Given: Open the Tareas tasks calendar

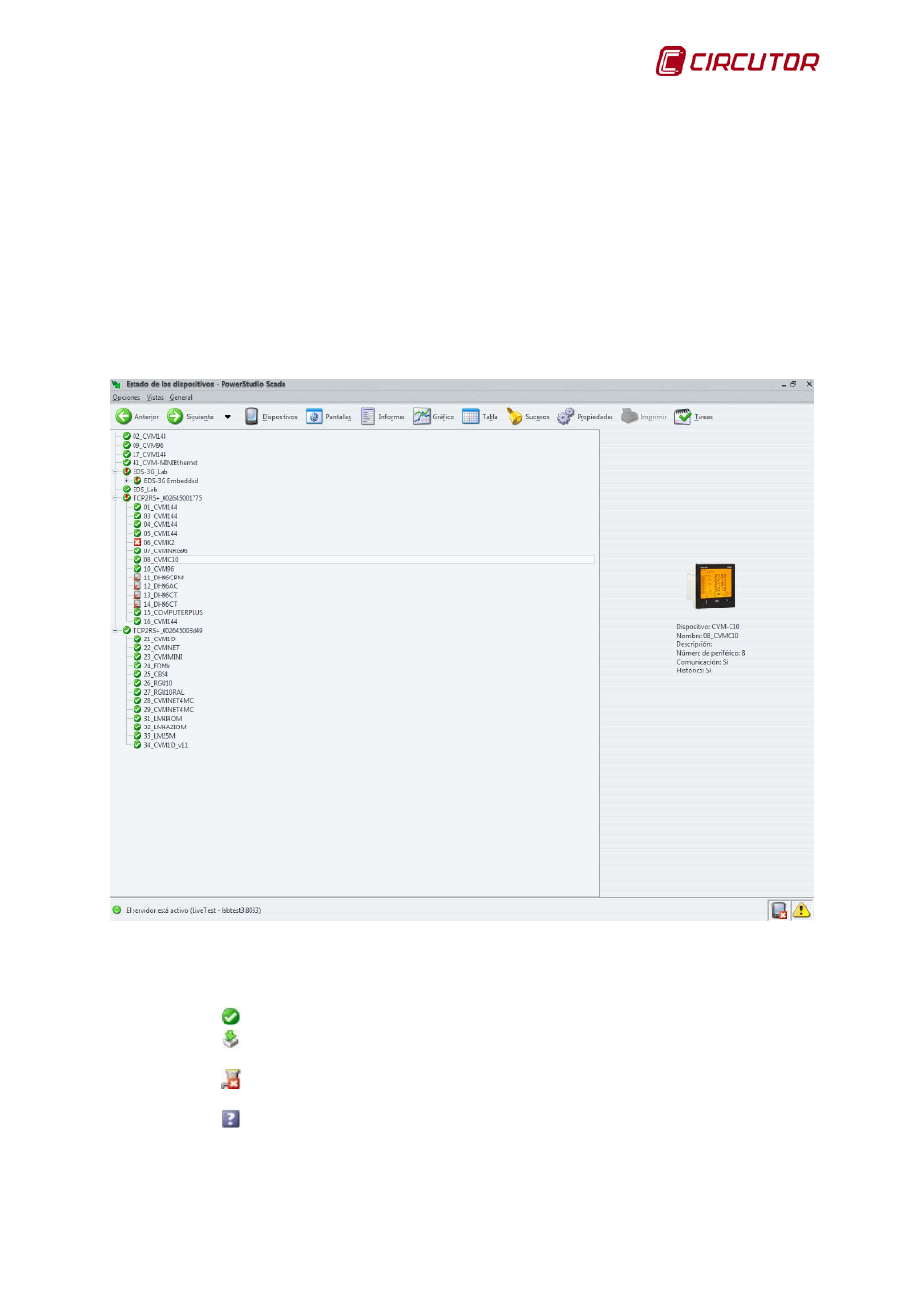Looking at the screenshot, I should 694,417.
